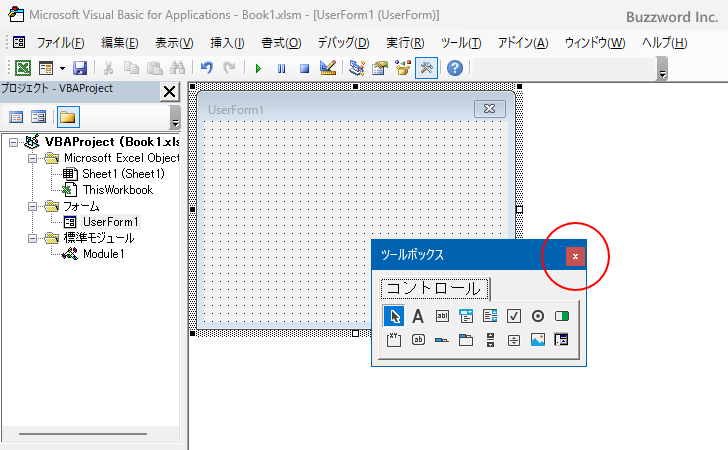Open the Properties Window toolbar icon
Viewport: 728px width, 450px height.
pyautogui.click(x=380, y=68)
